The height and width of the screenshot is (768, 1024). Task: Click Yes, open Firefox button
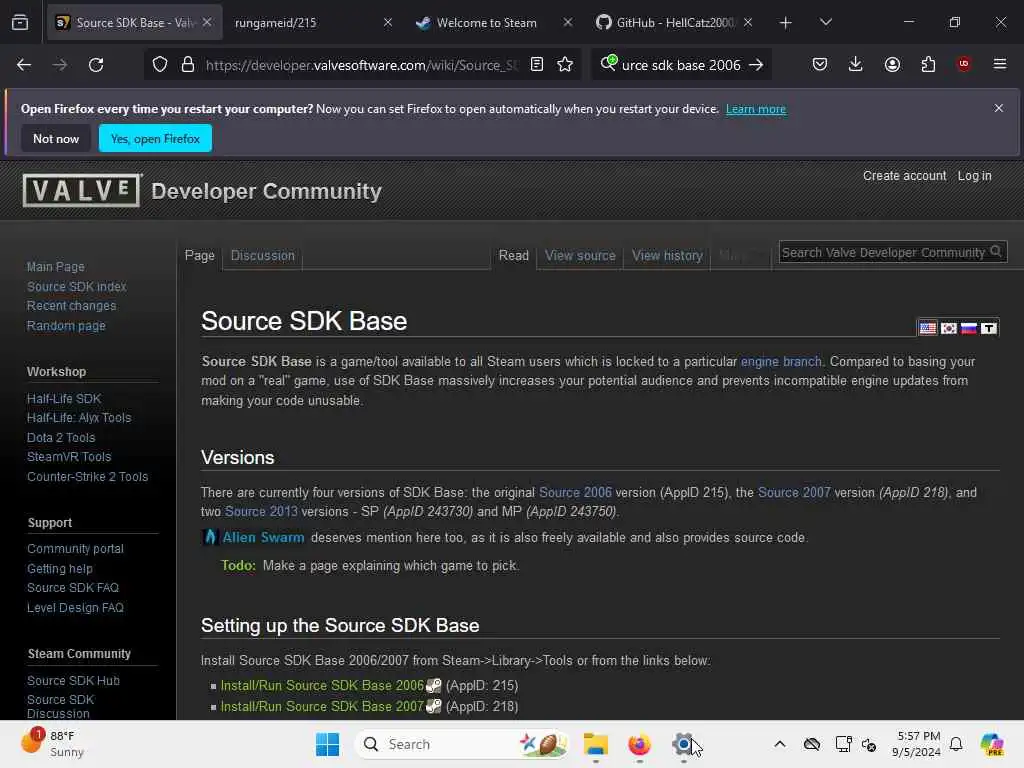(155, 138)
